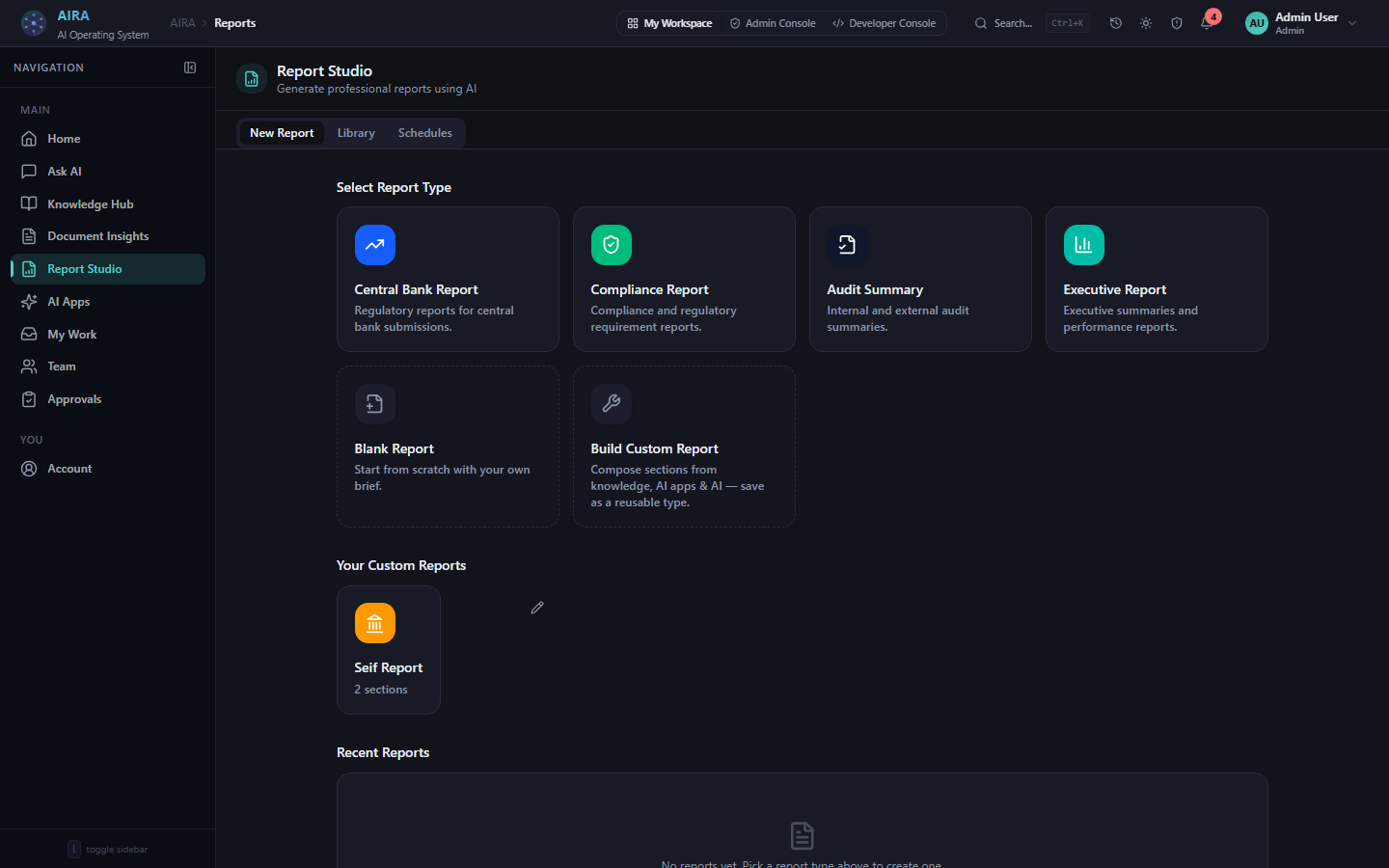Open the Developer Console
Image resolution: width=1389 pixels, height=868 pixels.
[885, 23]
